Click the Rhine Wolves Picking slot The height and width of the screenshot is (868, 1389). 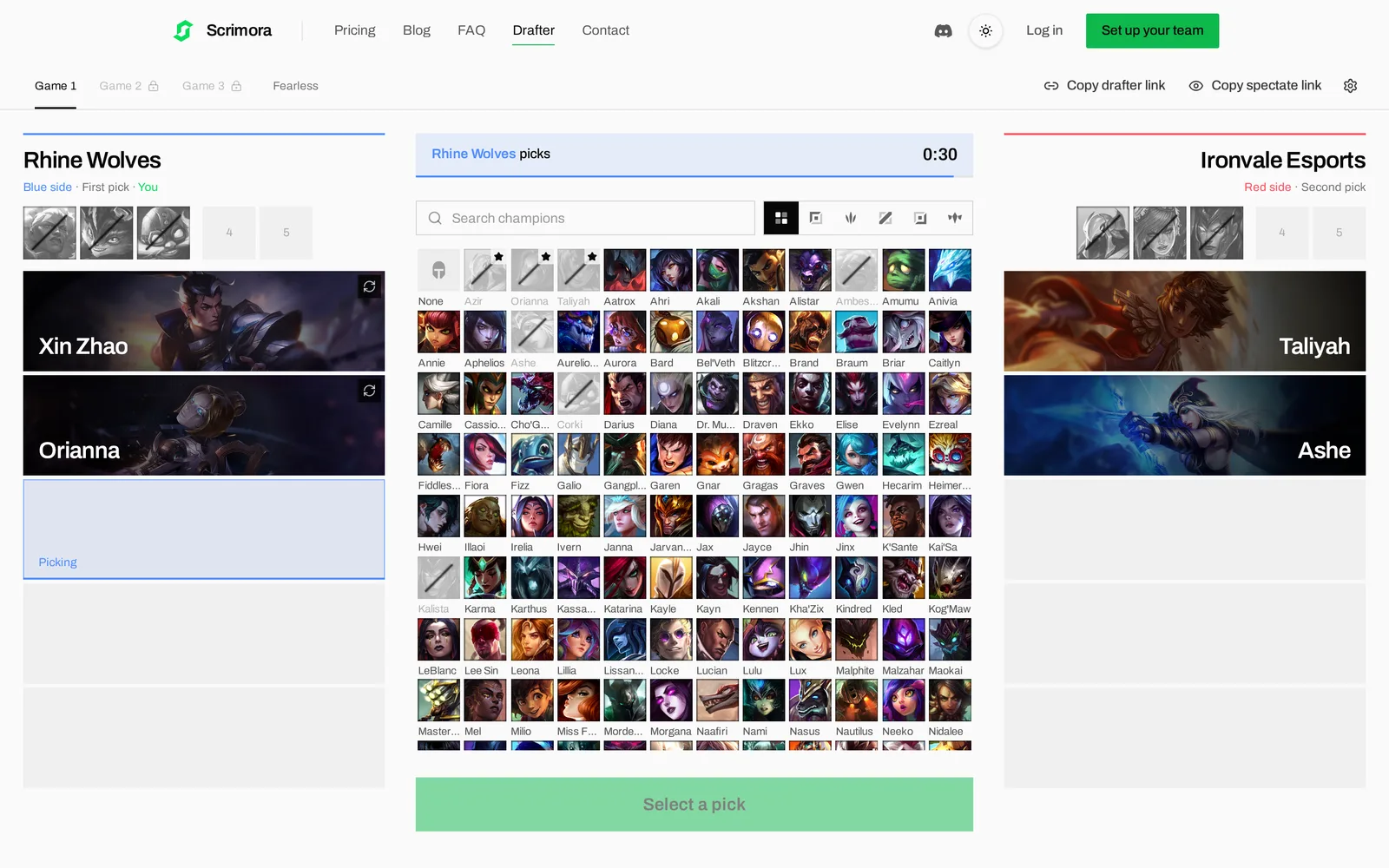point(204,529)
